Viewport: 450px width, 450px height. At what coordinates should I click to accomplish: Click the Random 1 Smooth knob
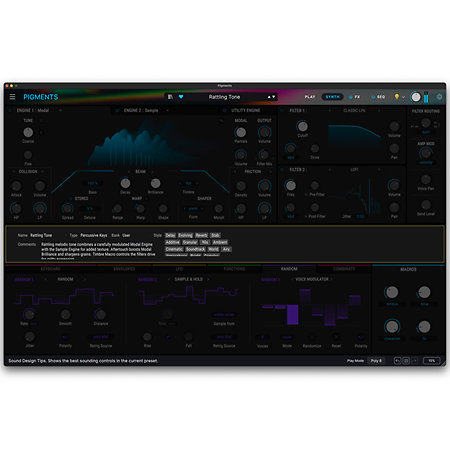tap(65, 314)
